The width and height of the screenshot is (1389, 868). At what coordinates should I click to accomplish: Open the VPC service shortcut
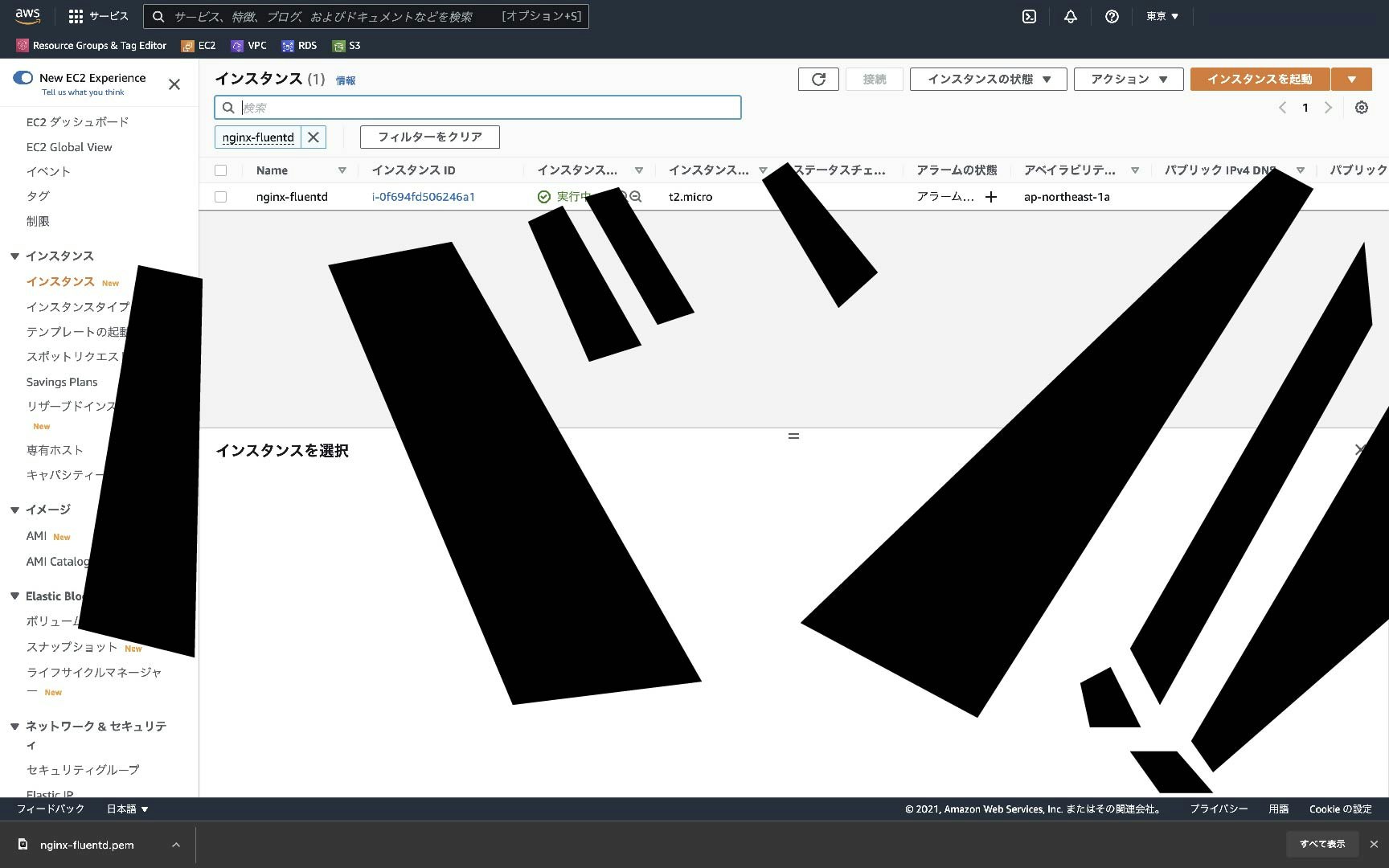[x=248, y=46]
